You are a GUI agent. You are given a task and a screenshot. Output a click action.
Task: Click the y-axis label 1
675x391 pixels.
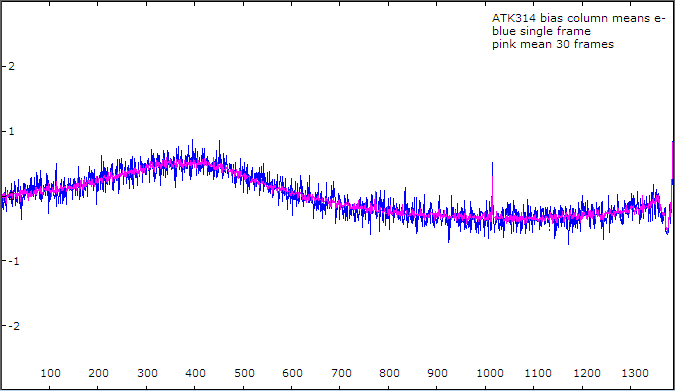click(x=11, y=131)
